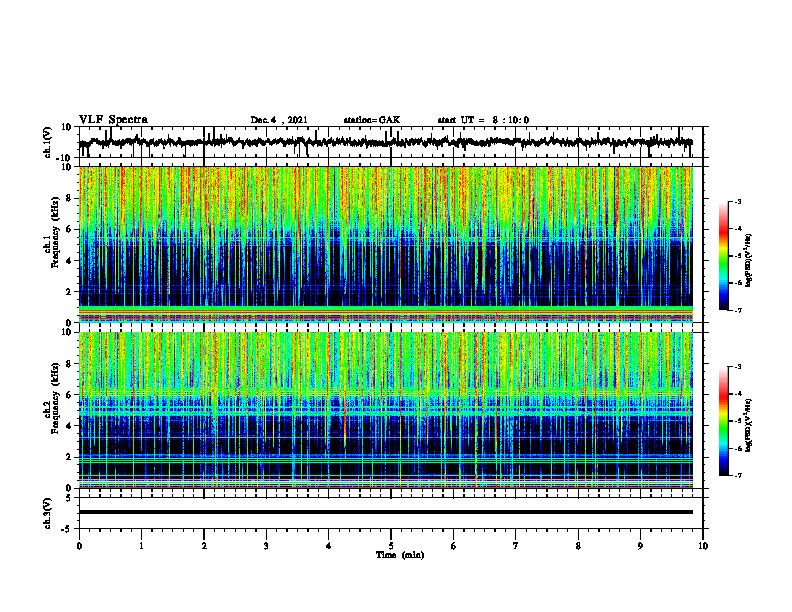Image resolution: width=792 pixels, height=612 pixels.
Task: Click the "ch.3(V)" axis label
Action: (48, 514)
